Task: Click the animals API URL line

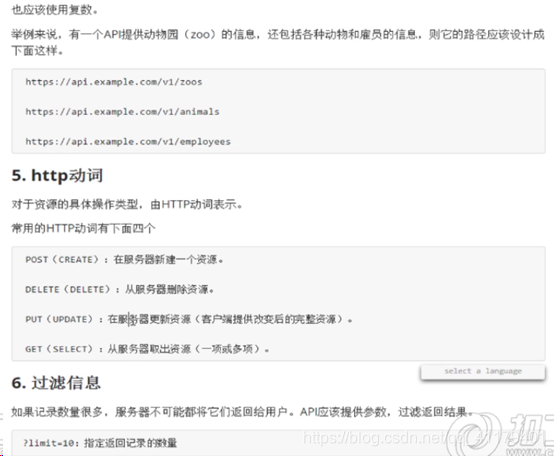Action: [122, 112]
